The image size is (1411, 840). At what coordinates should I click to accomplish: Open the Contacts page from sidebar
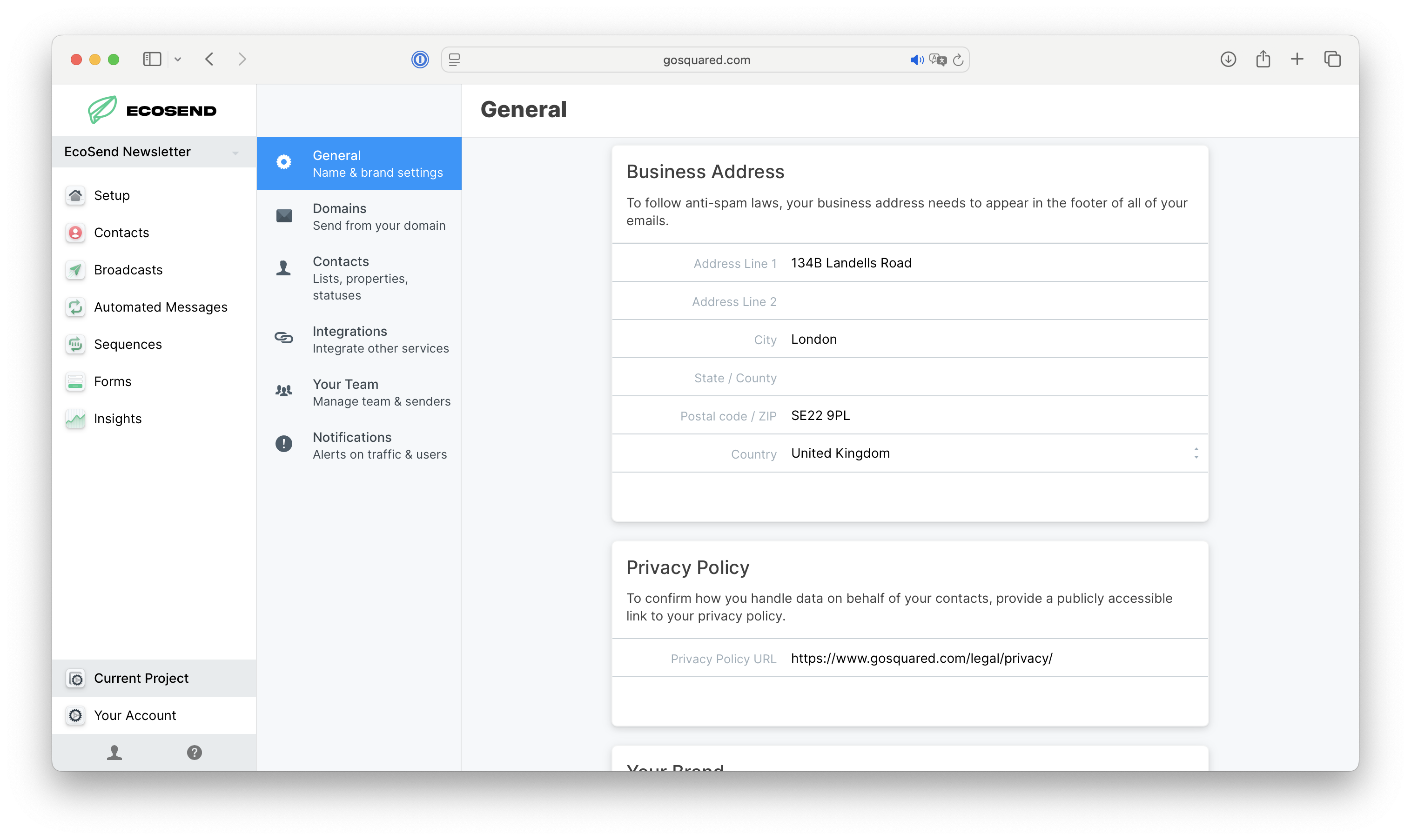122,233
